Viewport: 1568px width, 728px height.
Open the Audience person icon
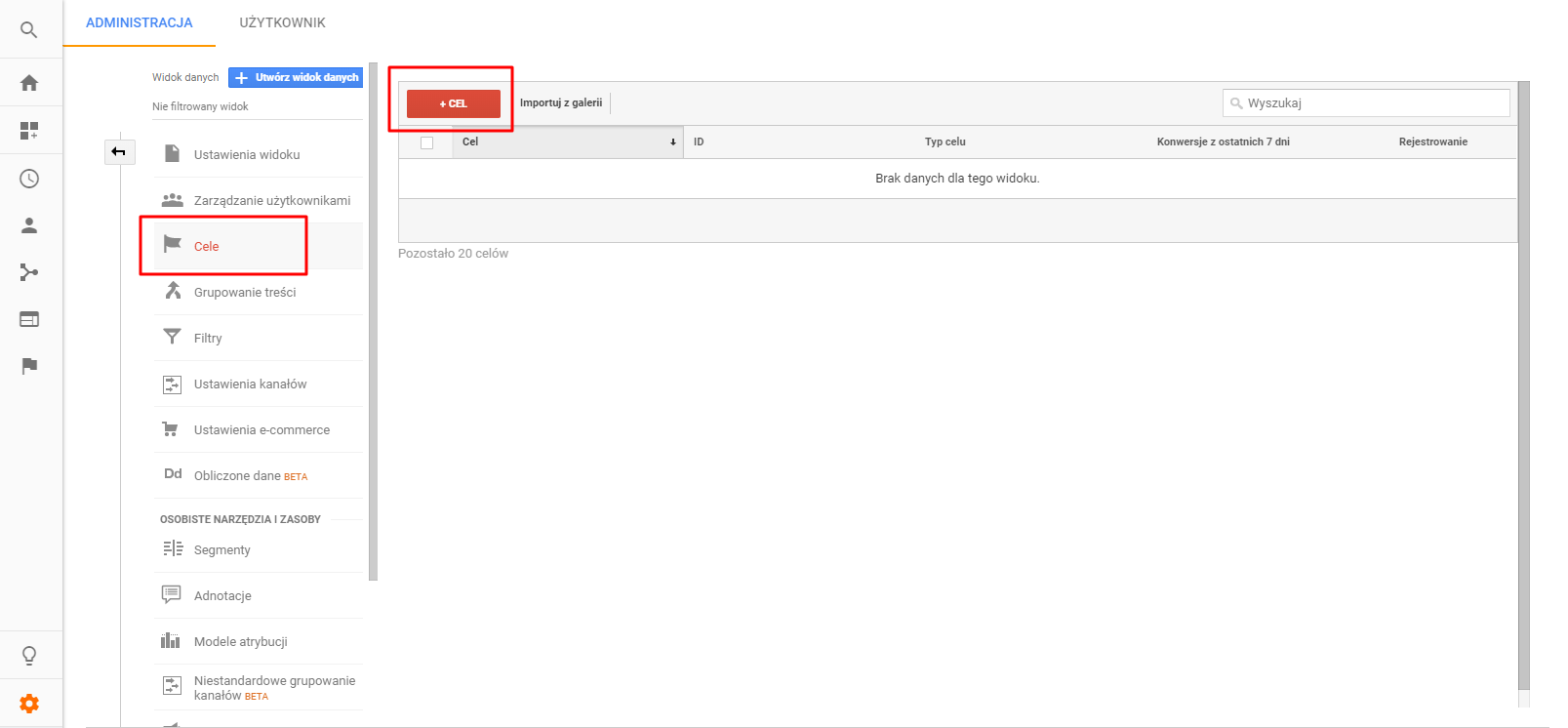pyautogui.click(x=29, y=225)
